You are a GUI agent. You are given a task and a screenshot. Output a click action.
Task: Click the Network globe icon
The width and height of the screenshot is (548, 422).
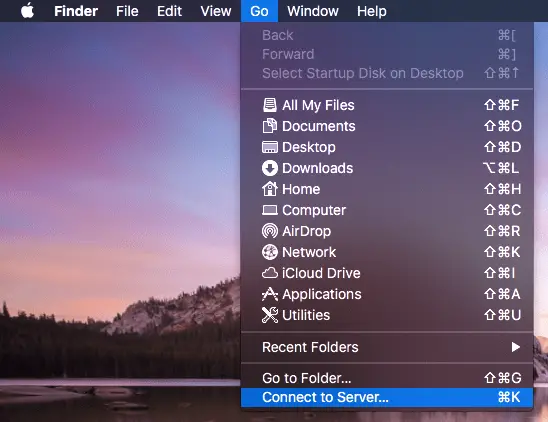click(269, 252)
